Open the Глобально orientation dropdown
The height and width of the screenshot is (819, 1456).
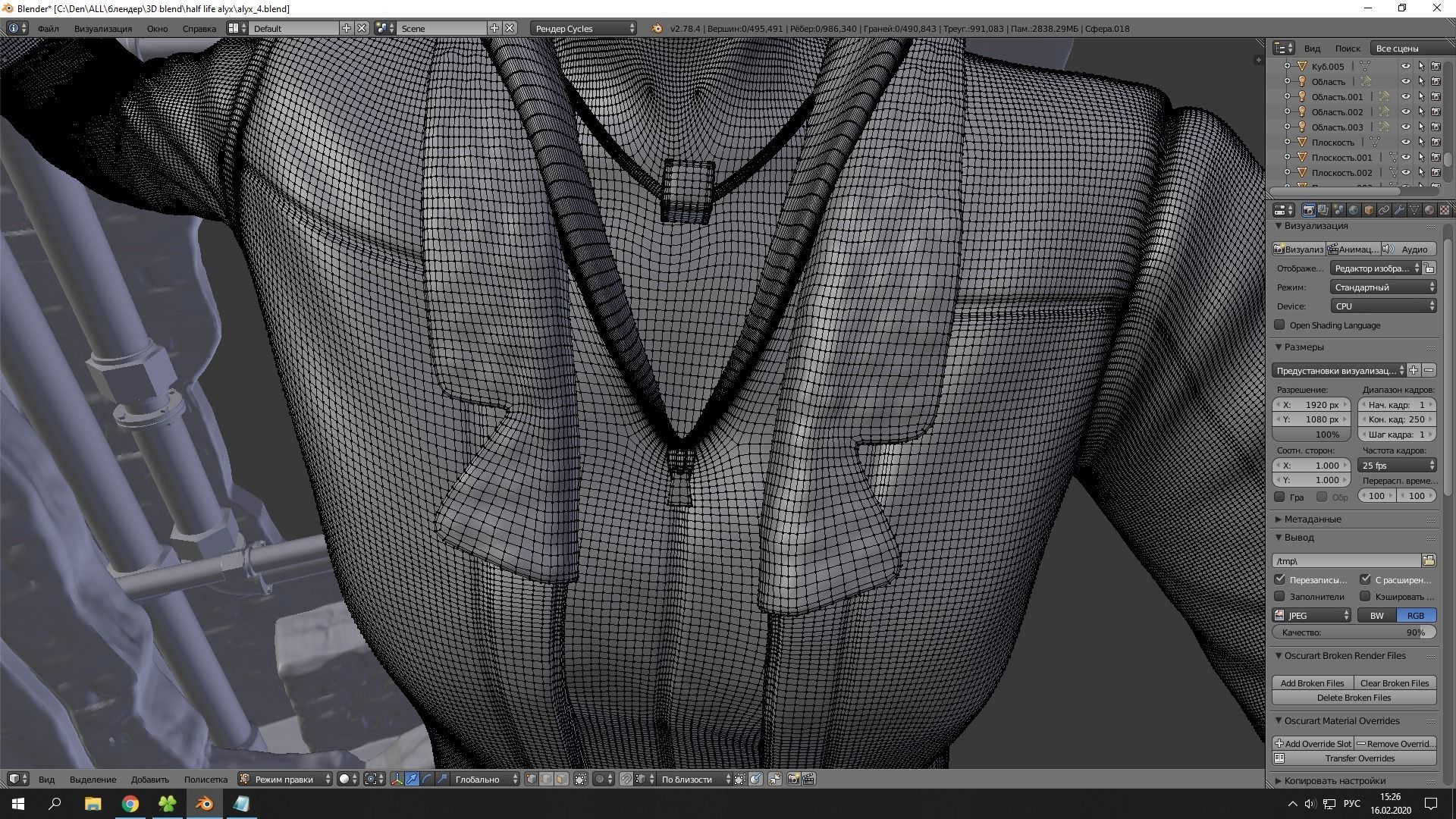[x=486, y=779]
